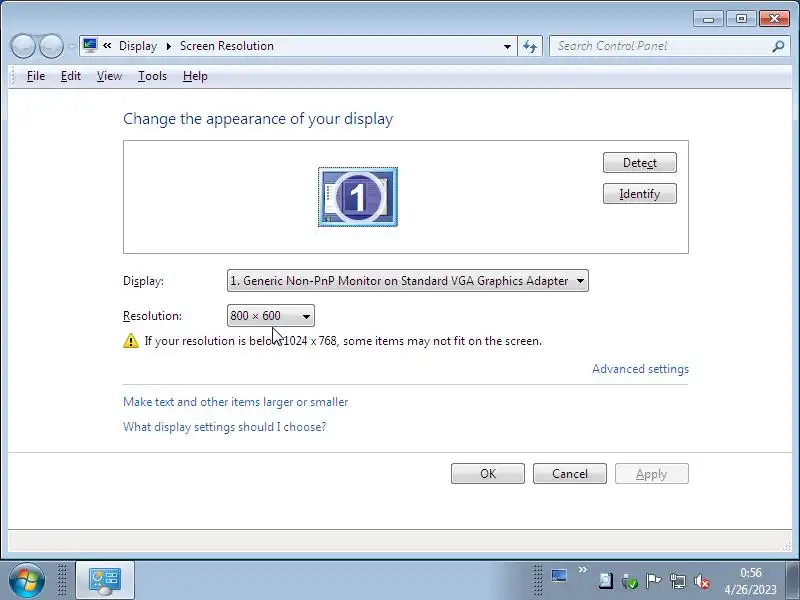Click the double-chevron in address bar breadcrumb
Screen dimensions: 800x600
coord(107,45)
